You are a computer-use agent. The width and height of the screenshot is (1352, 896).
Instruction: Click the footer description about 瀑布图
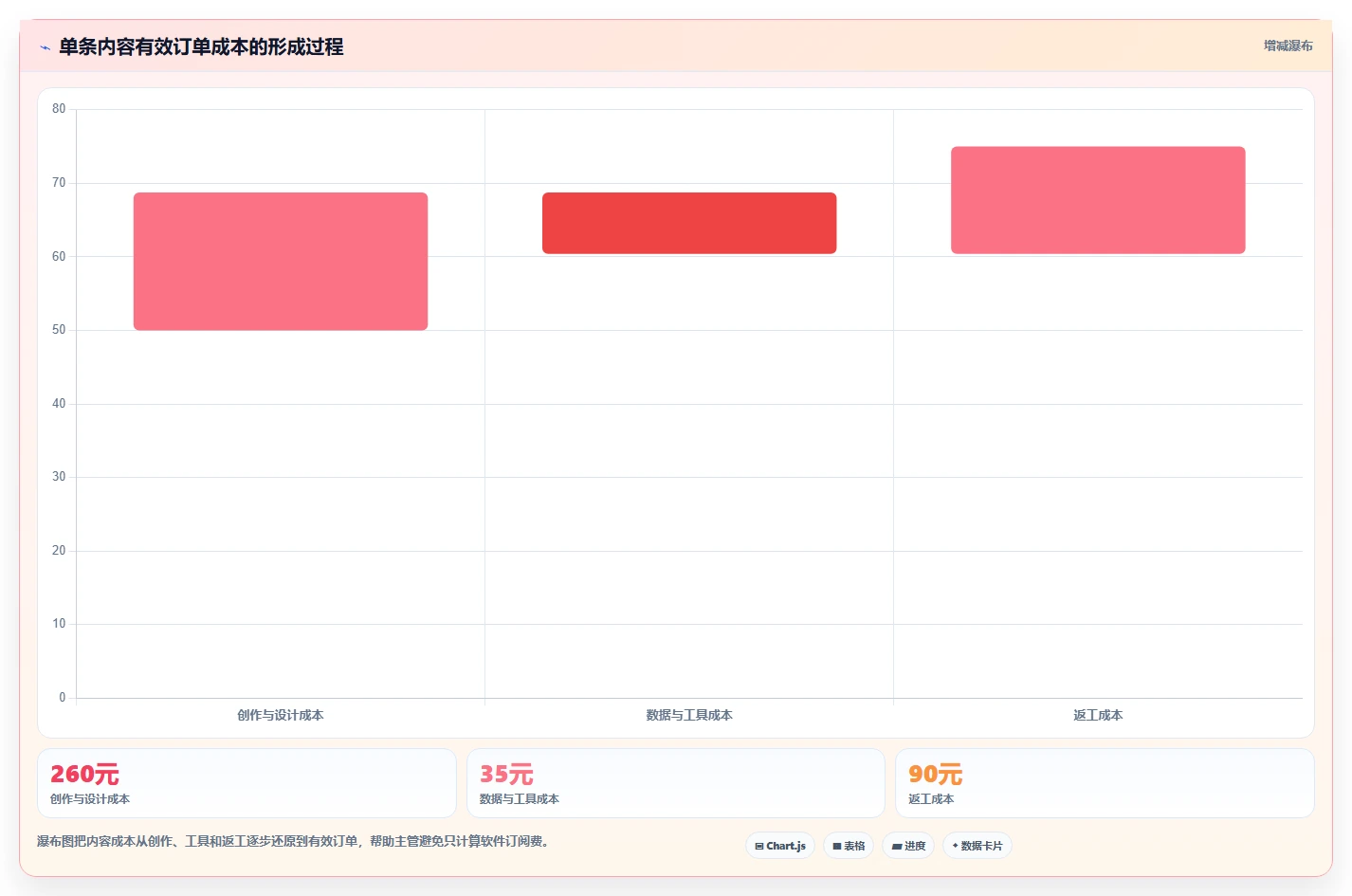(295, 841)
